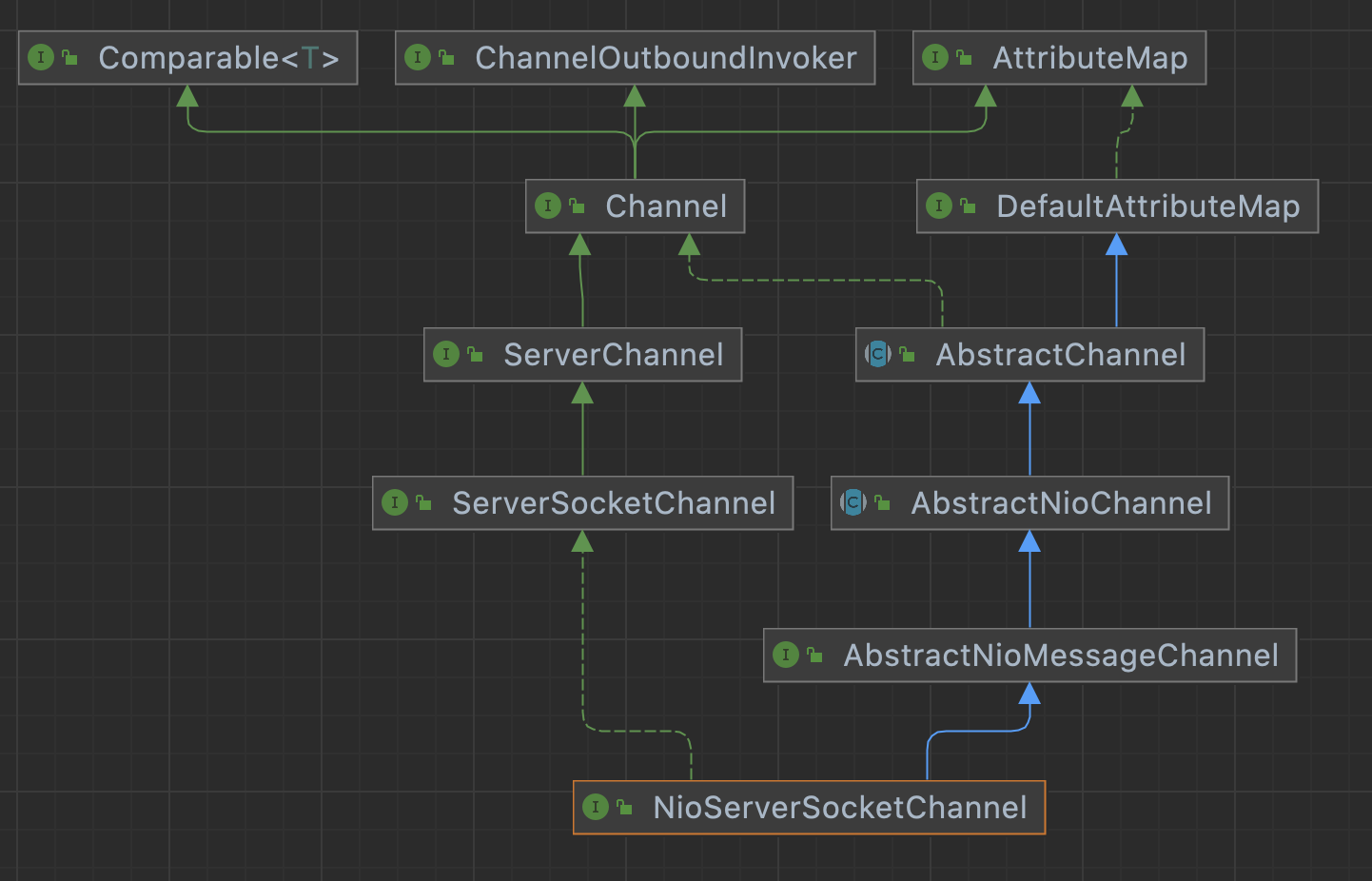Screen dimensions: 1372x881
Task: Click the green interface icon on Channel
Action: [x=548, y=206]
